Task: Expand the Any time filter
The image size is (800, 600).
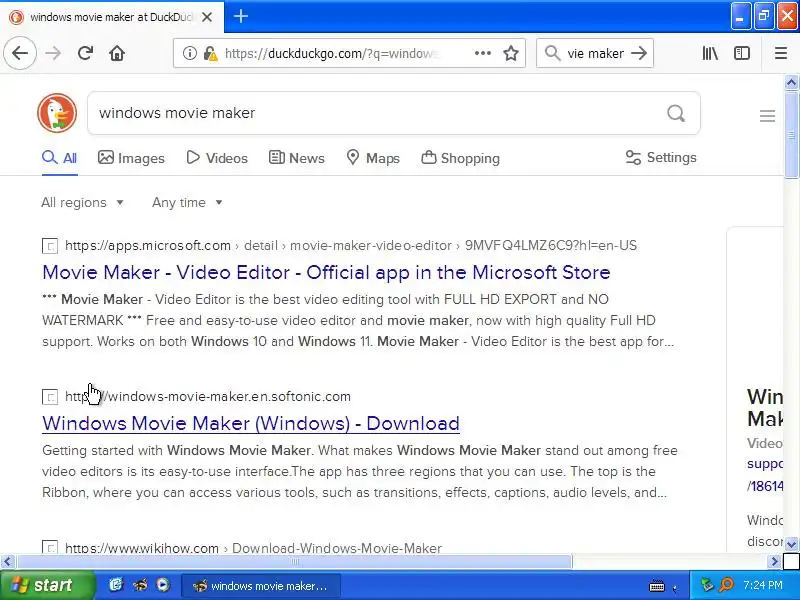Action: 187,203
